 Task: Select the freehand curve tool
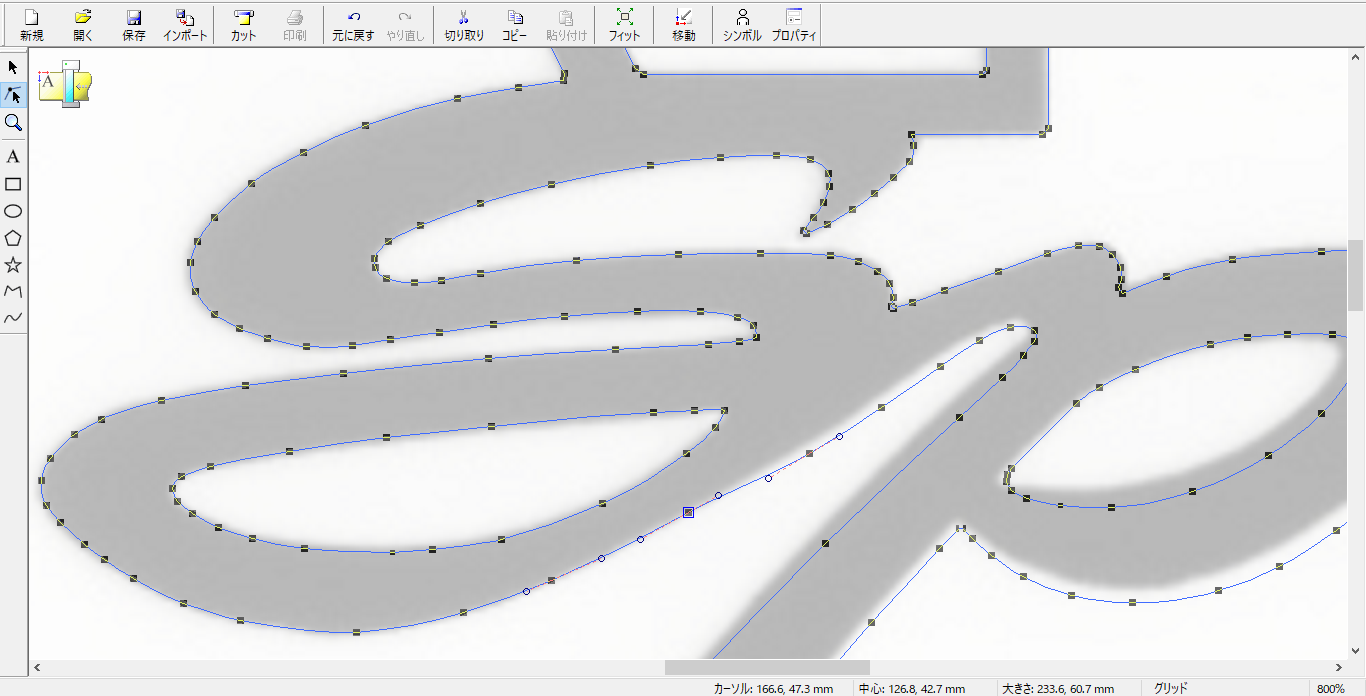point(13,319)
